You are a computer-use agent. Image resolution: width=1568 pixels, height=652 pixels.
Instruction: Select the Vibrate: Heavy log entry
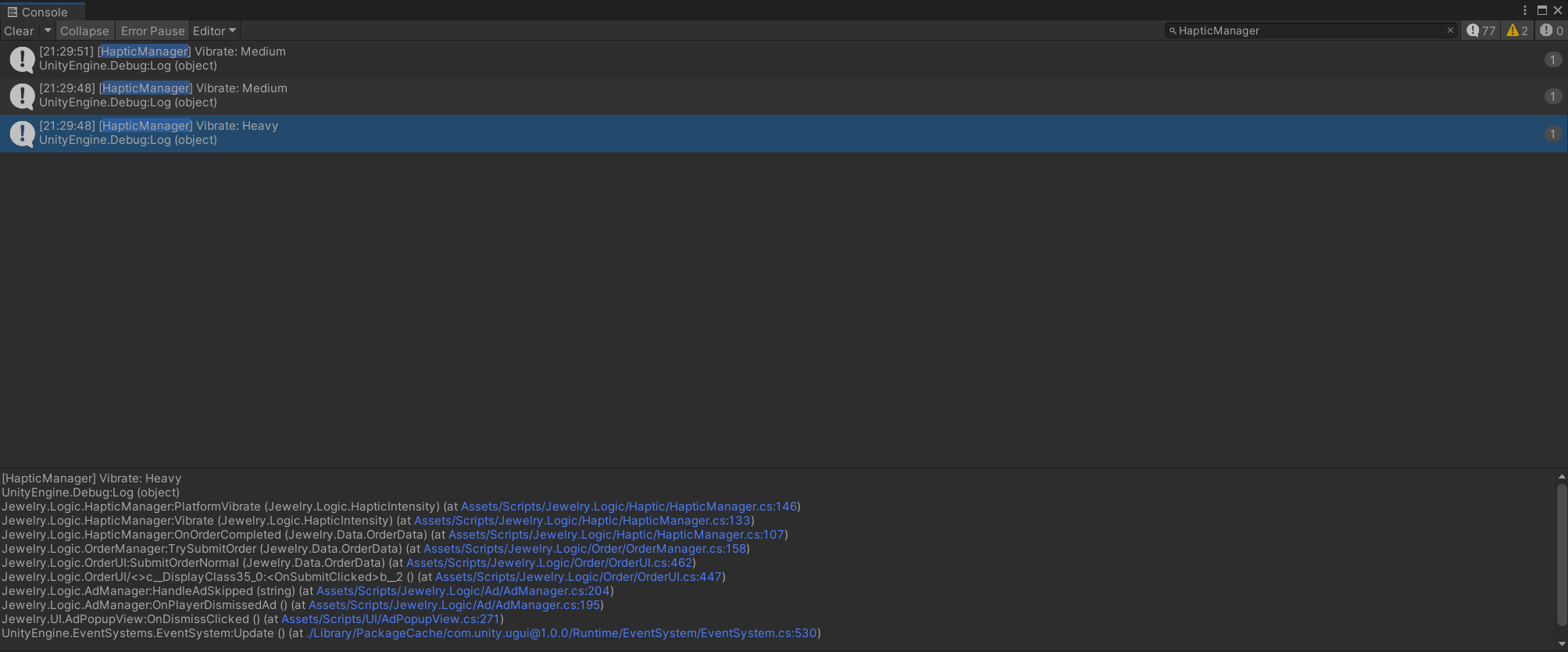[784, 134]
